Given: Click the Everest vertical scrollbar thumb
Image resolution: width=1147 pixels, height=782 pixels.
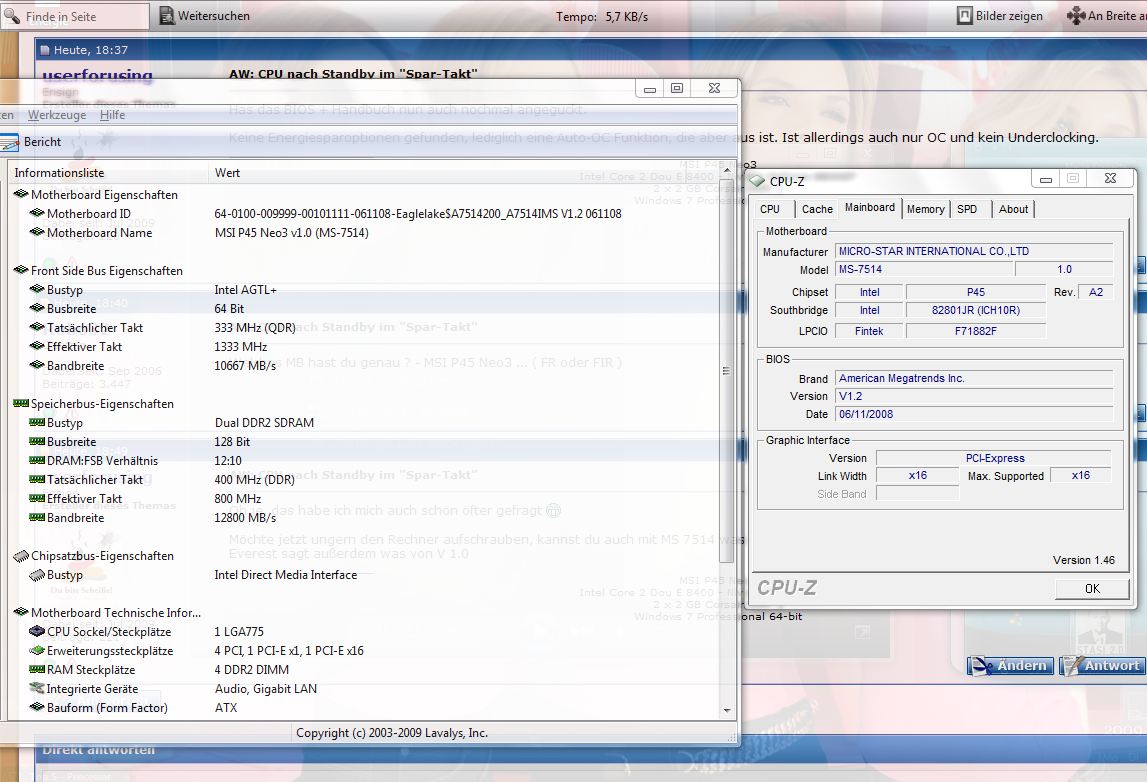Looking at the screenshot, I should [726, 371].
